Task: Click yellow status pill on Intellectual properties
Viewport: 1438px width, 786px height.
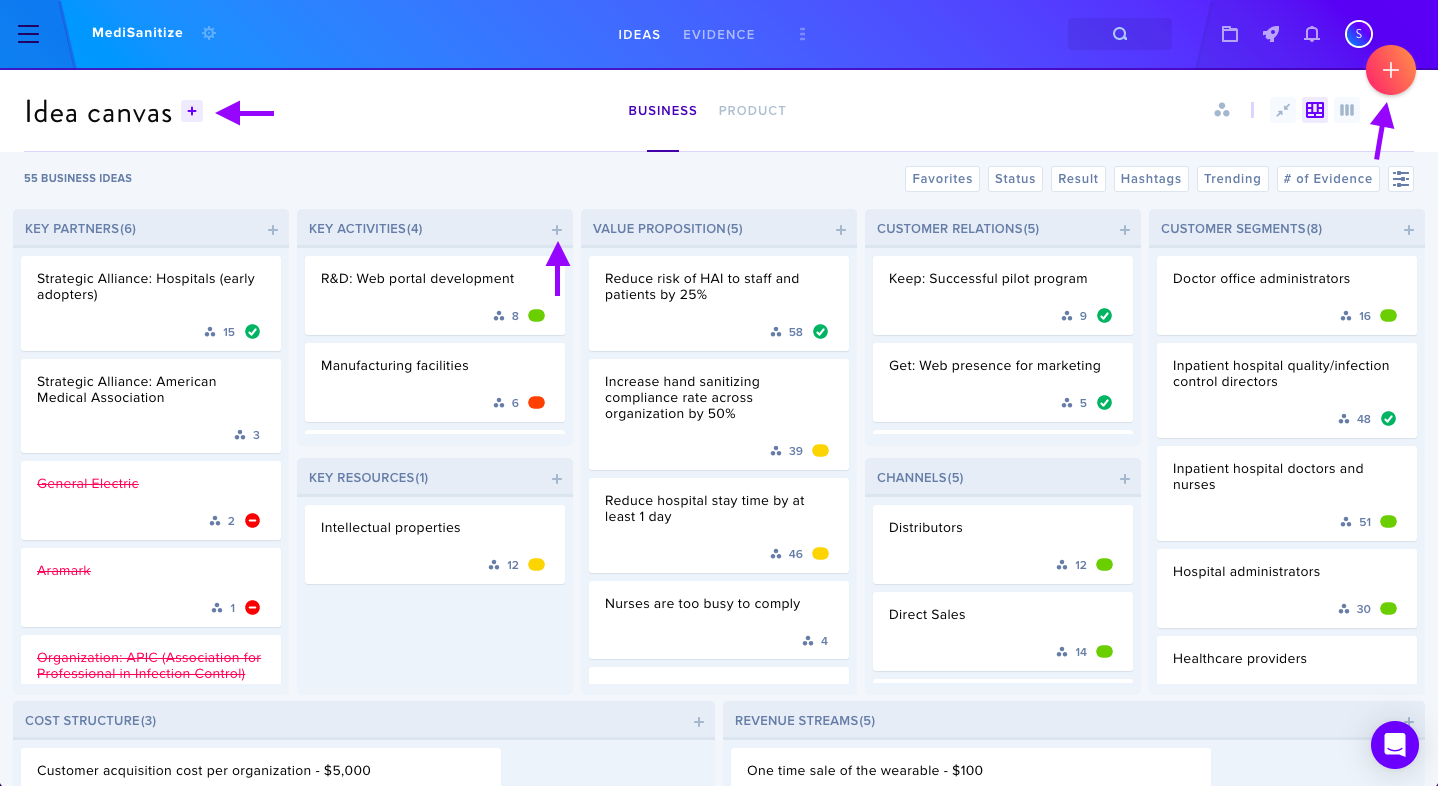Action: coord(536,565)
